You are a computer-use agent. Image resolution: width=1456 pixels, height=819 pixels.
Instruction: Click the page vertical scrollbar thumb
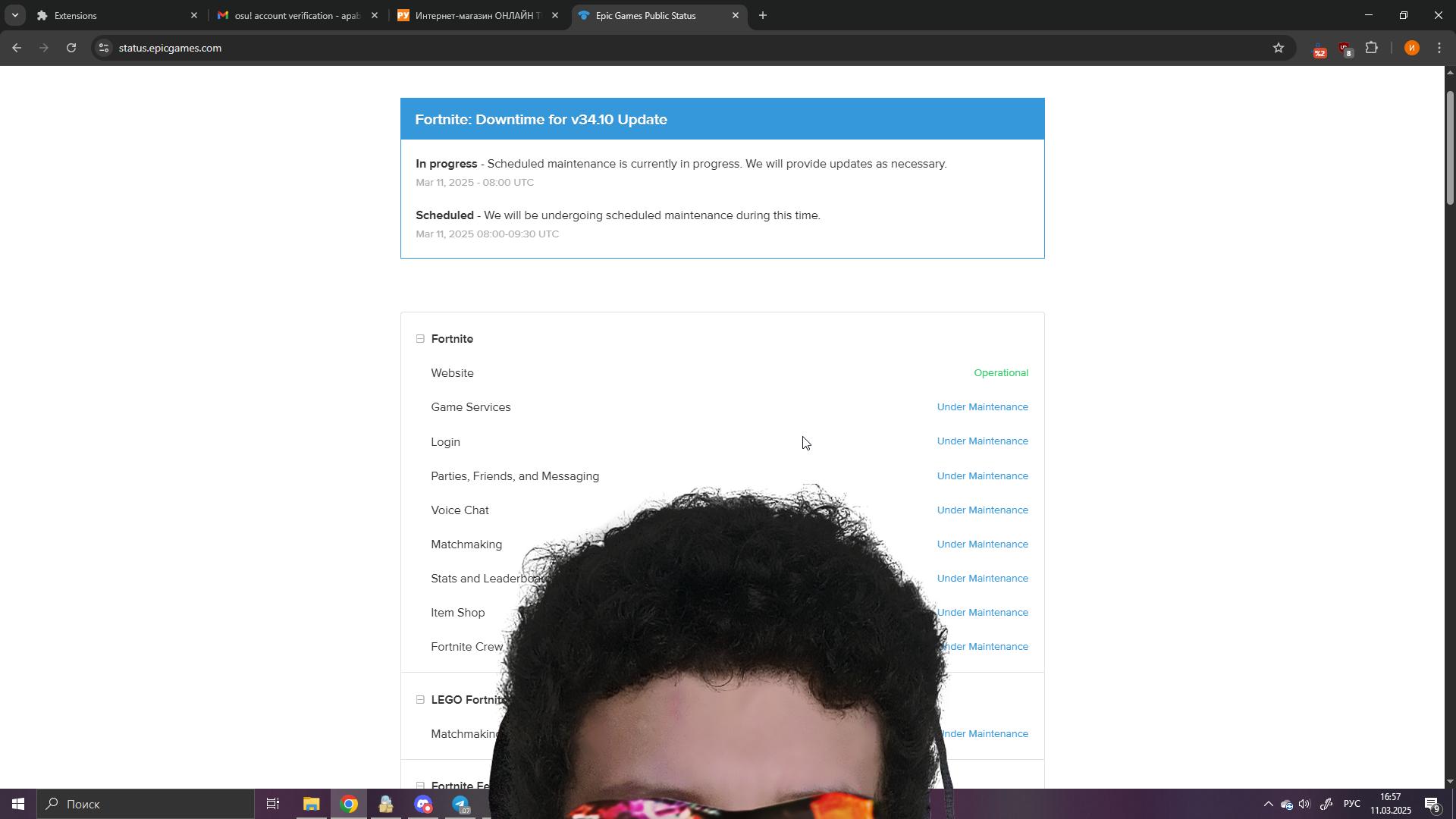[x=1450, y=148]
